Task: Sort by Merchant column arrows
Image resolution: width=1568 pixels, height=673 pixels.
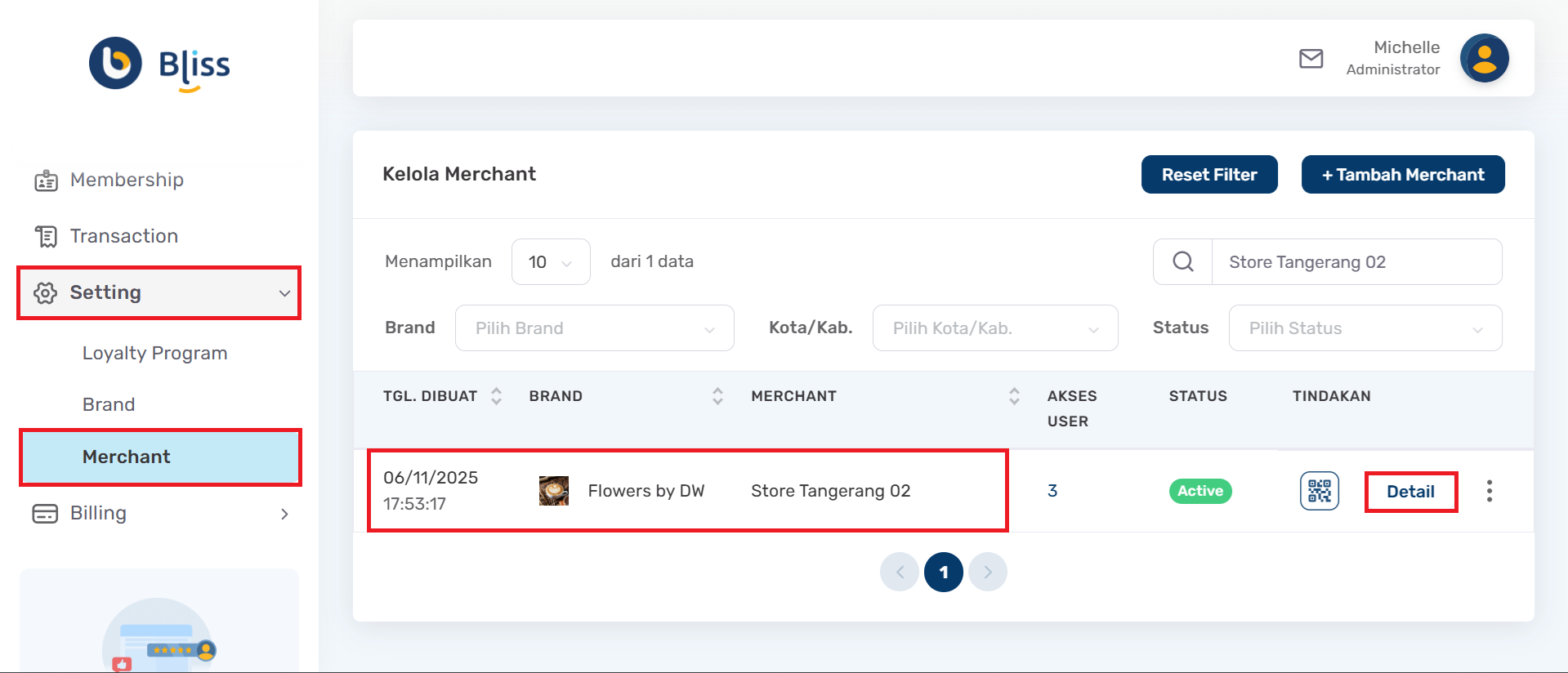Action: 1014,396
